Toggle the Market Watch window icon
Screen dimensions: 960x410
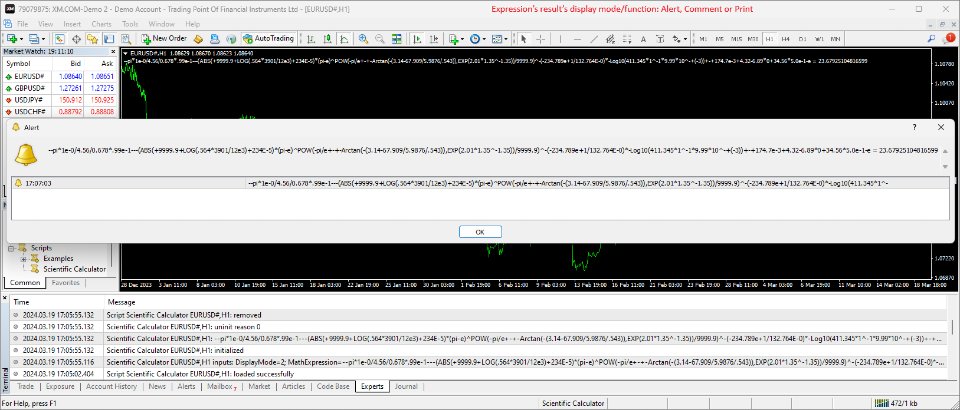click(x=59, y=39)
